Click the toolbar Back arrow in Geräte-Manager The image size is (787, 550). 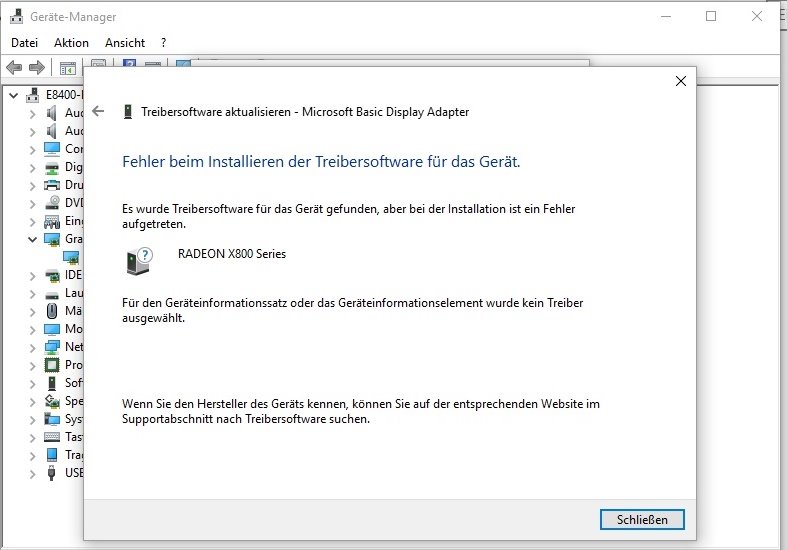click(14, 67)
